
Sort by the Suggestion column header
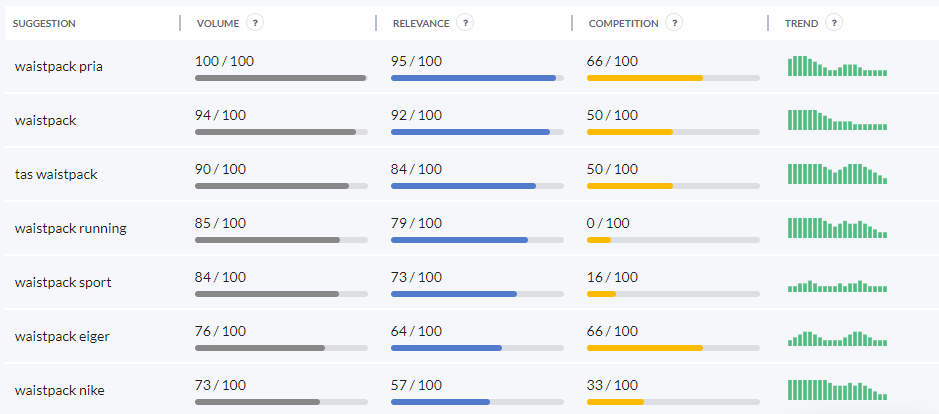pos(44,23)
